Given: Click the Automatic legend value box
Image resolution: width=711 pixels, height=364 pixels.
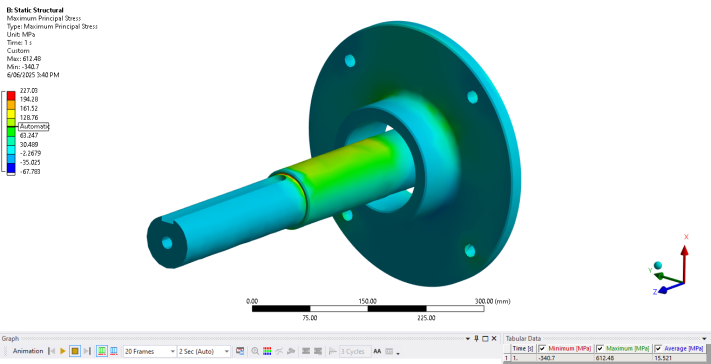Looking at the screenshot, I should click(34, 126).
